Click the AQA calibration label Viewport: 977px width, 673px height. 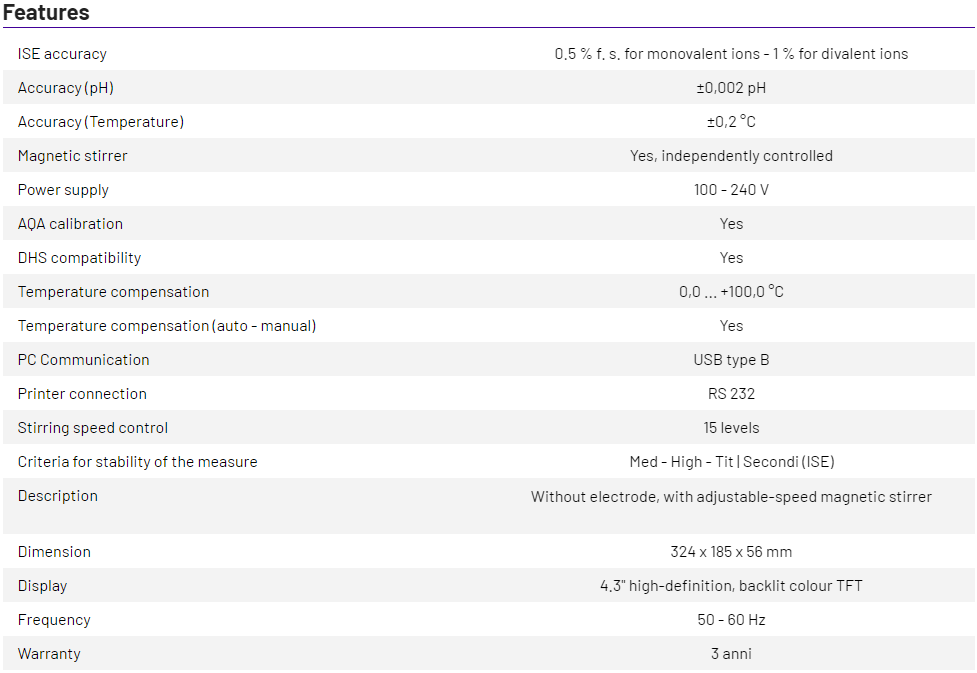70,224
